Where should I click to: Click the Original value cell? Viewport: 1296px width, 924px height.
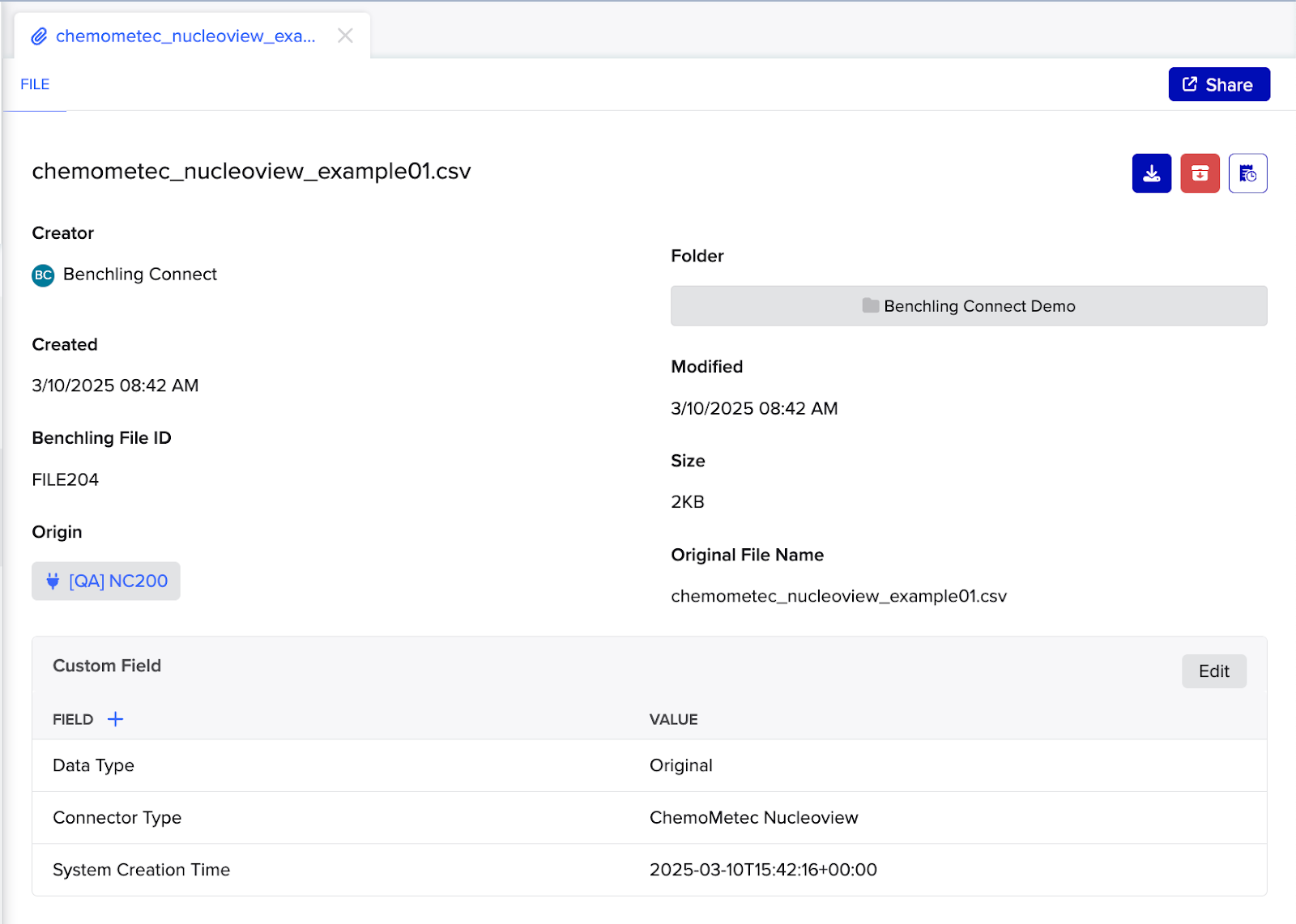point(681,765)
